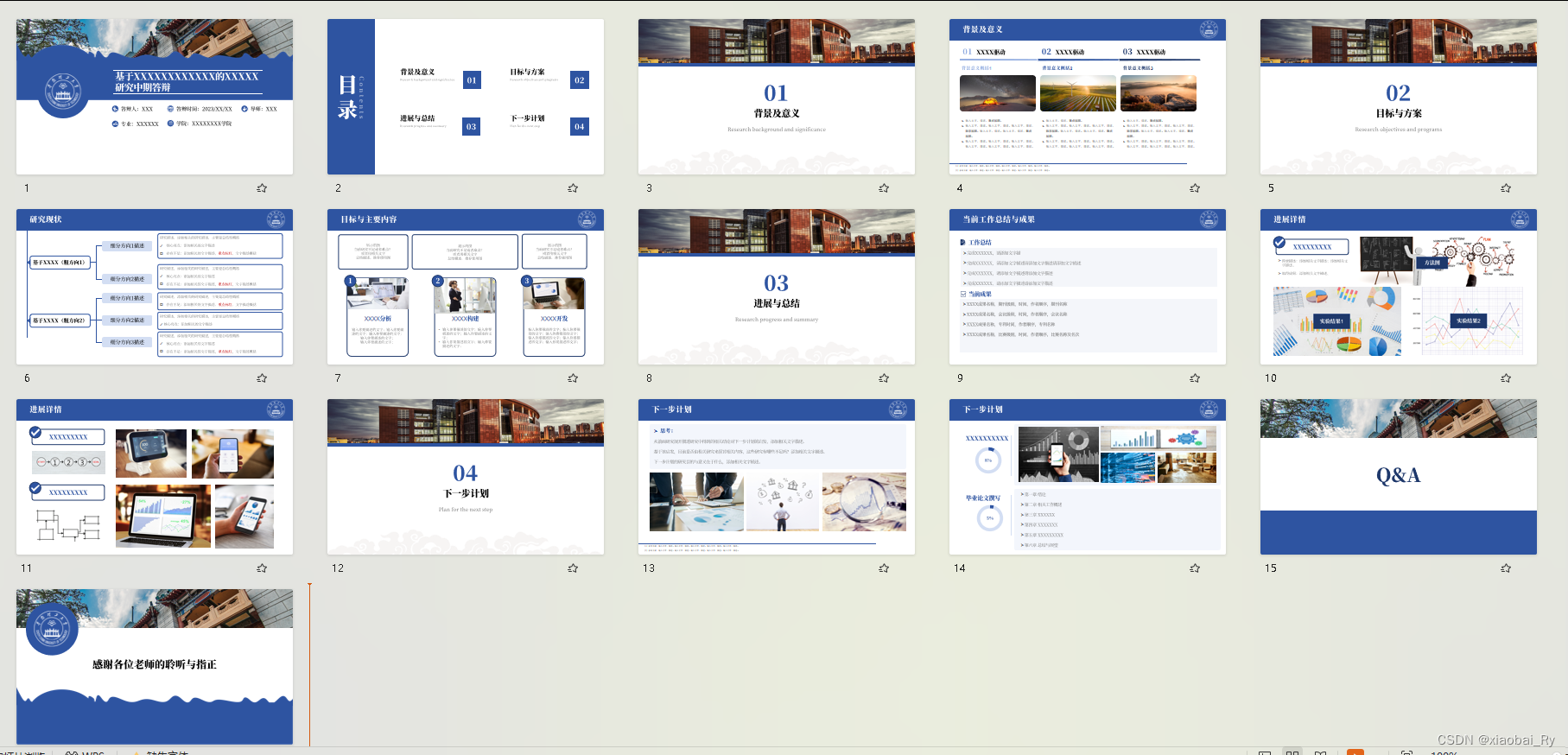1568x755 pixels.
Task: Select the final thank-you slide 感谢各位老师
Action: click(x=155, y=667)
